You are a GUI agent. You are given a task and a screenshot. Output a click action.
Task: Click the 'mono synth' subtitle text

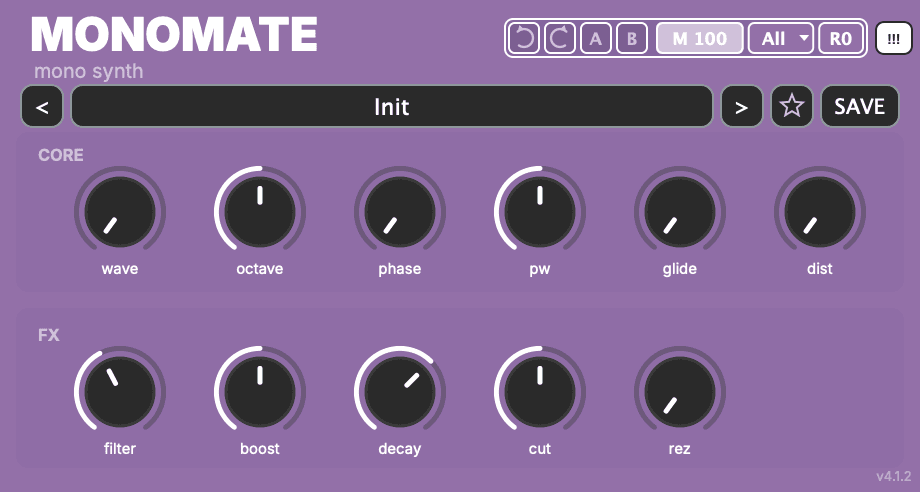[x=89, y=72]
